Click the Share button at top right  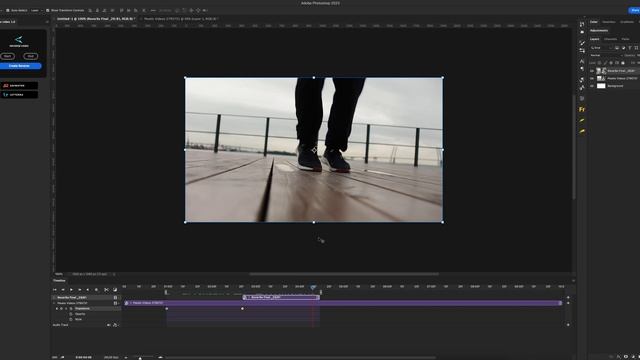tap(634, 11)
